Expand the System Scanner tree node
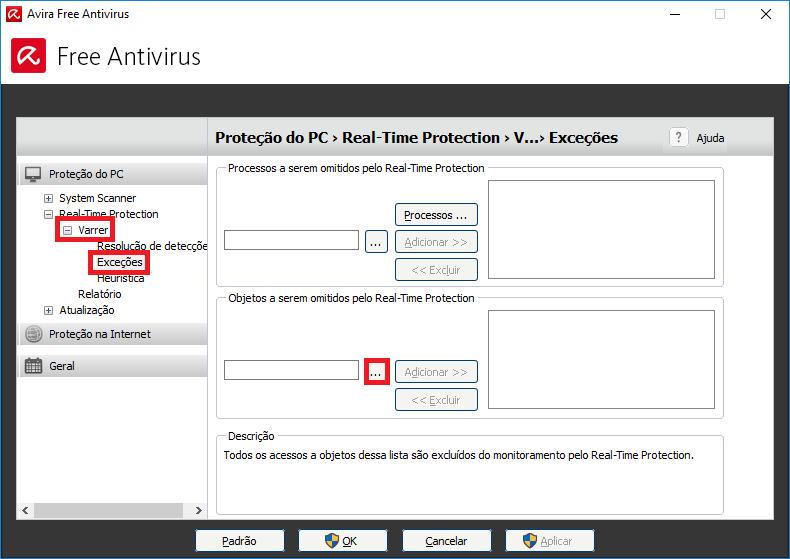Viewport: 790px width, 559px height. click(48, 198)
